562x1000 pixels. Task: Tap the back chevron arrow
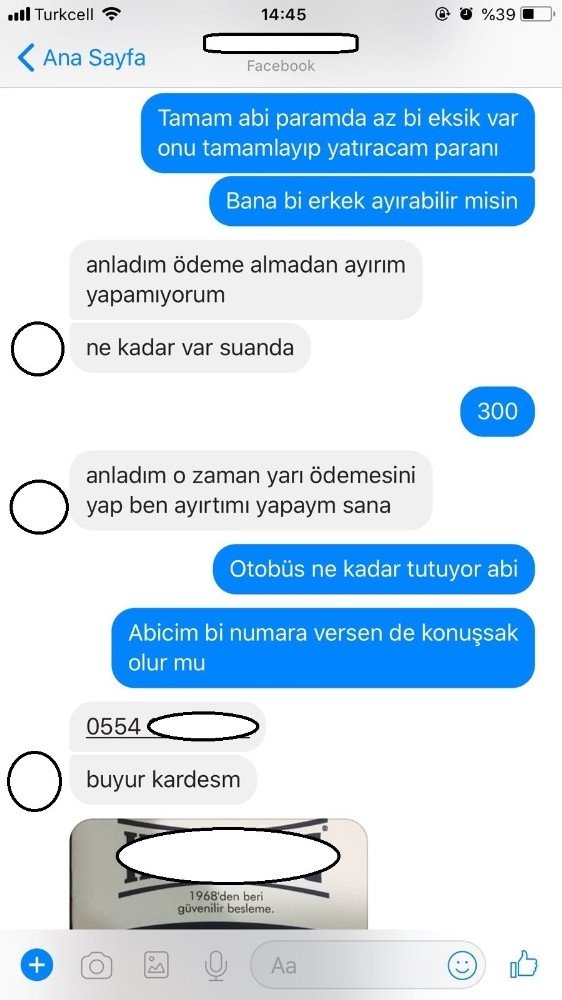pyautogui.click(x=26, y=57)
